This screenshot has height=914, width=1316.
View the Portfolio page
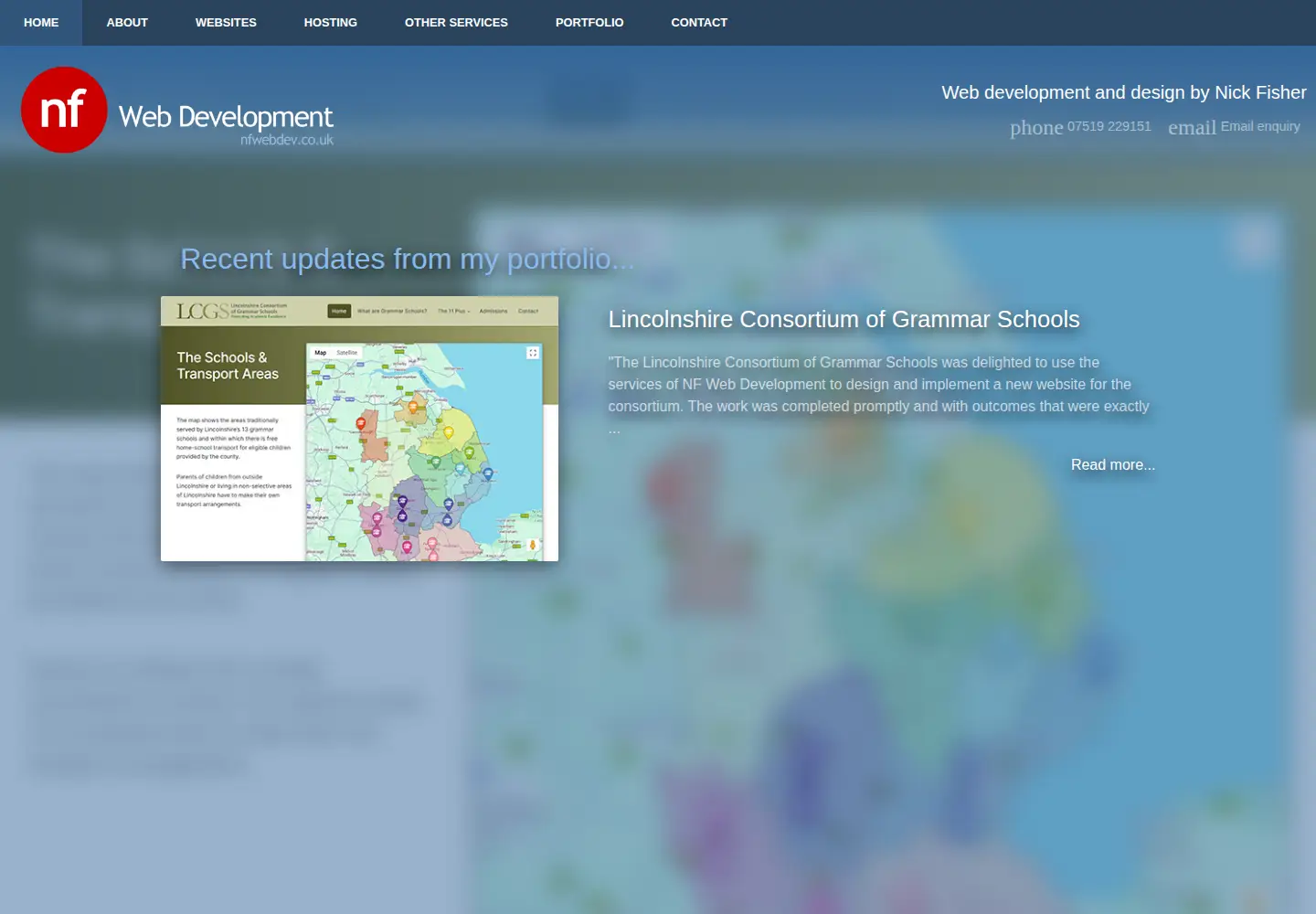589,23
